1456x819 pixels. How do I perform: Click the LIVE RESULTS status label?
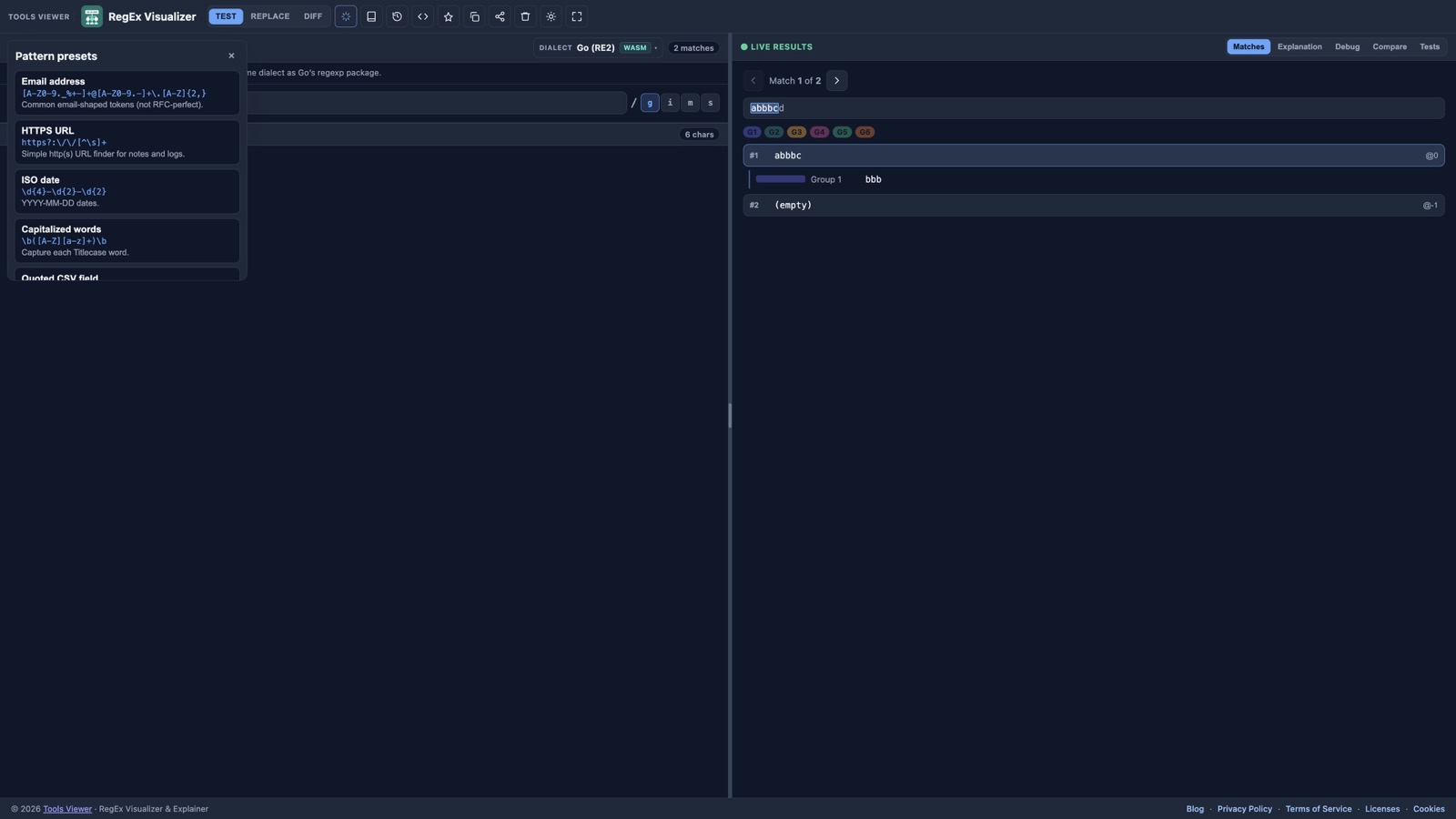pos(776,46)
